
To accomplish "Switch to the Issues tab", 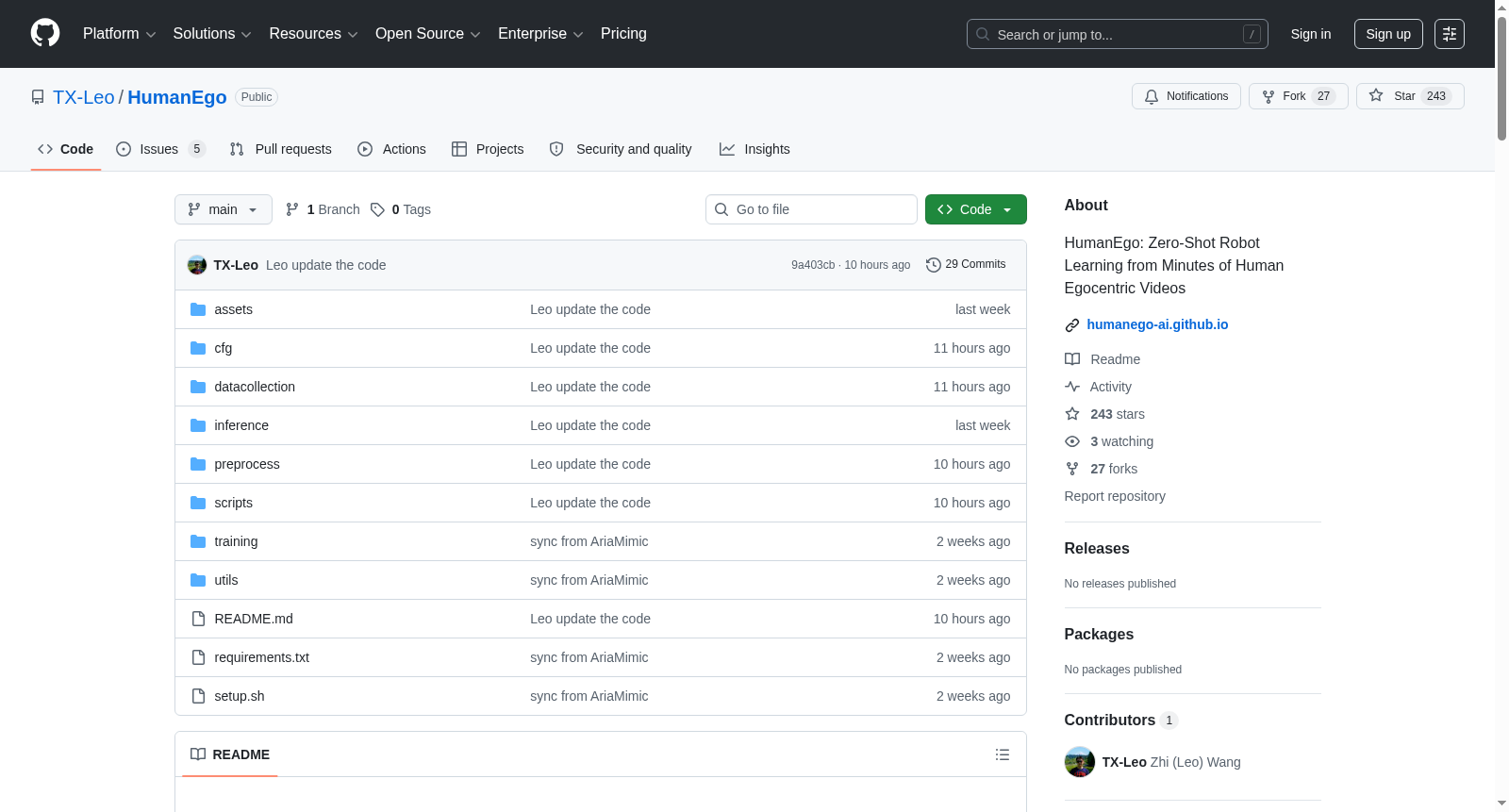I will click(160, 149).
